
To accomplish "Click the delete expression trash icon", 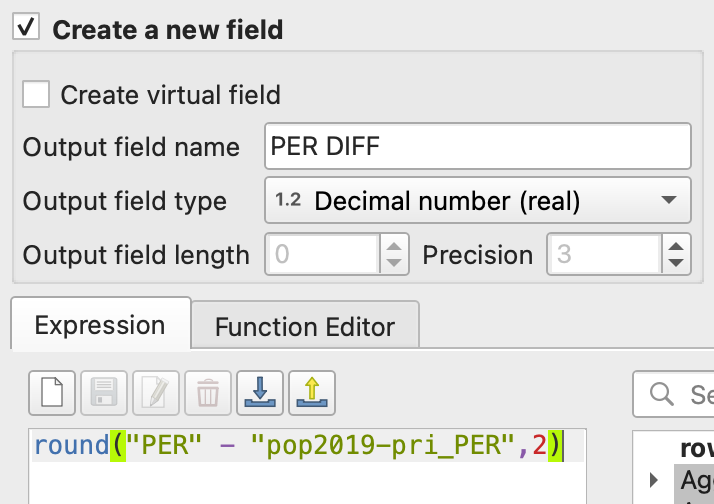I will (208, 393).
